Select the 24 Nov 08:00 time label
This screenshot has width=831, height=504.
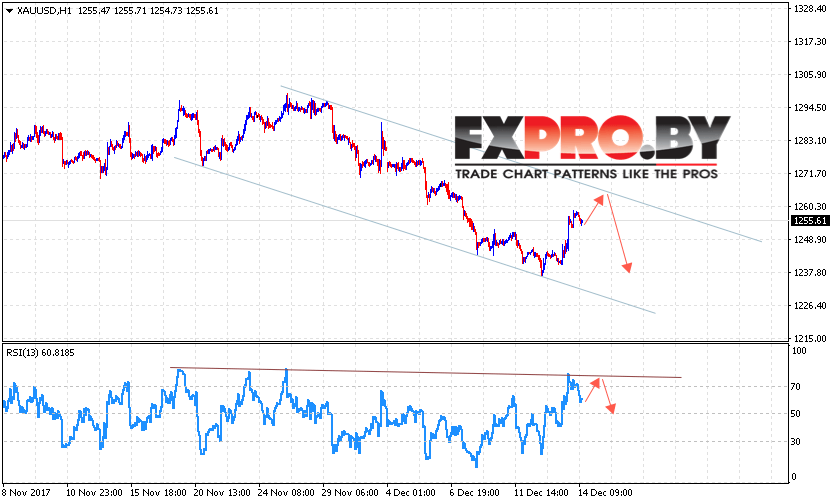point(287,493)
